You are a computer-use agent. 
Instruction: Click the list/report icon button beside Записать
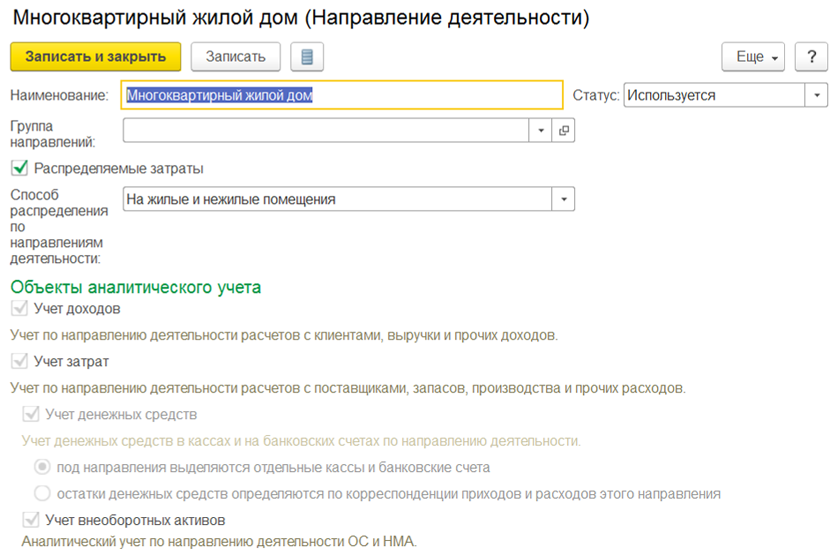307,57
